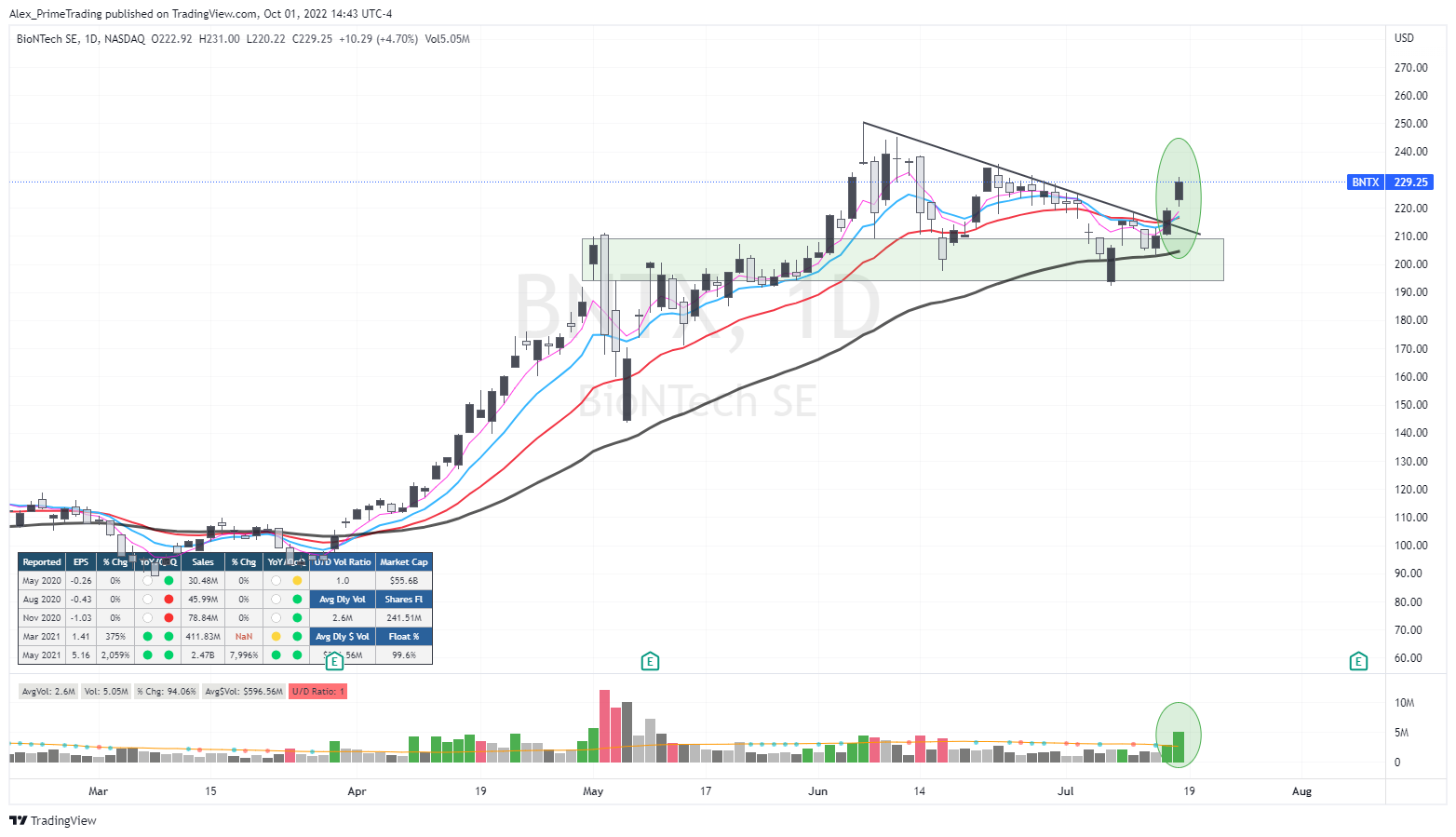This screenshot has height=837, width=1456.
Task: Click the $55.6B market cap value
Action: point(404,580)
